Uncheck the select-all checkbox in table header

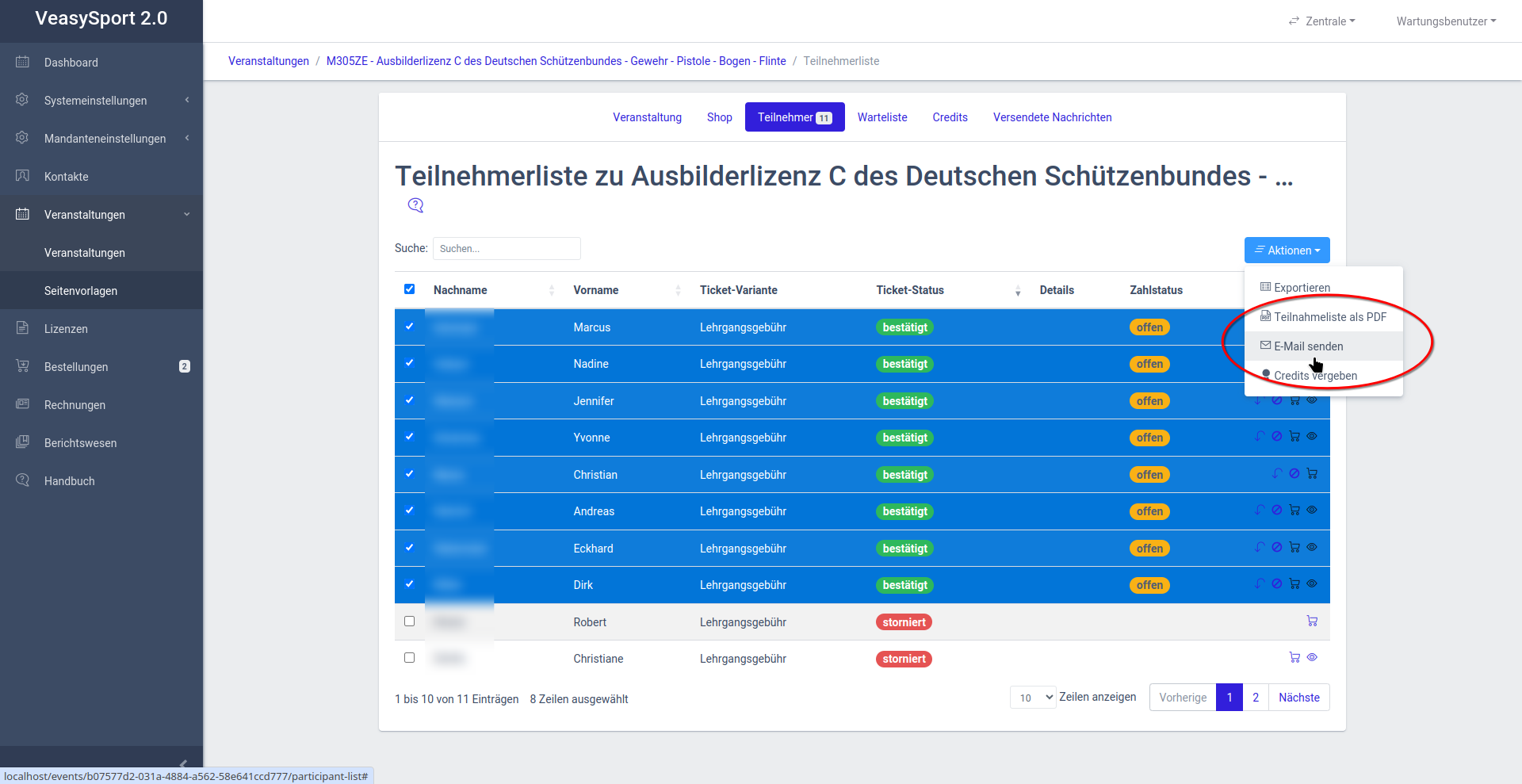(409, 289)
